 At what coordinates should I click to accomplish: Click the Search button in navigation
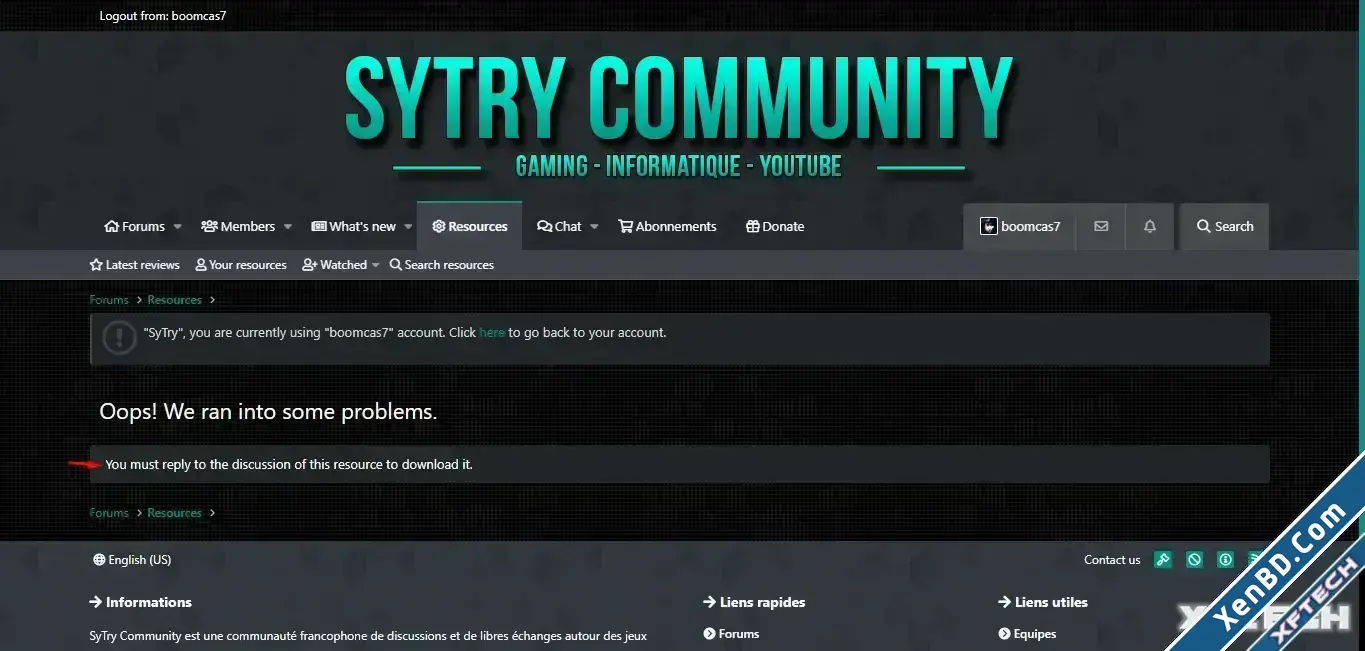(1225, 227)
